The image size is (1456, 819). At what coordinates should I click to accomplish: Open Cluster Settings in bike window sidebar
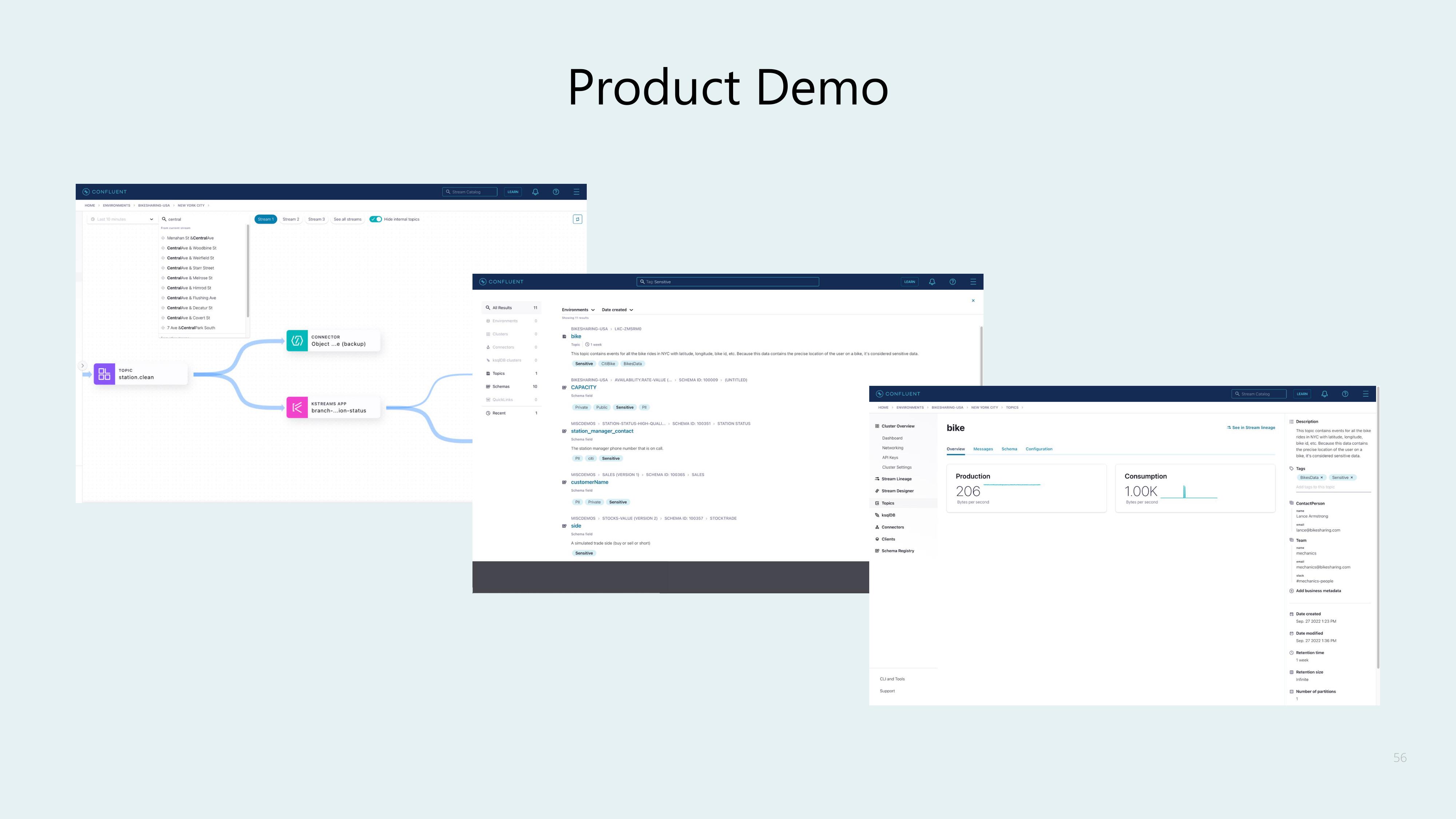(897, 467)
